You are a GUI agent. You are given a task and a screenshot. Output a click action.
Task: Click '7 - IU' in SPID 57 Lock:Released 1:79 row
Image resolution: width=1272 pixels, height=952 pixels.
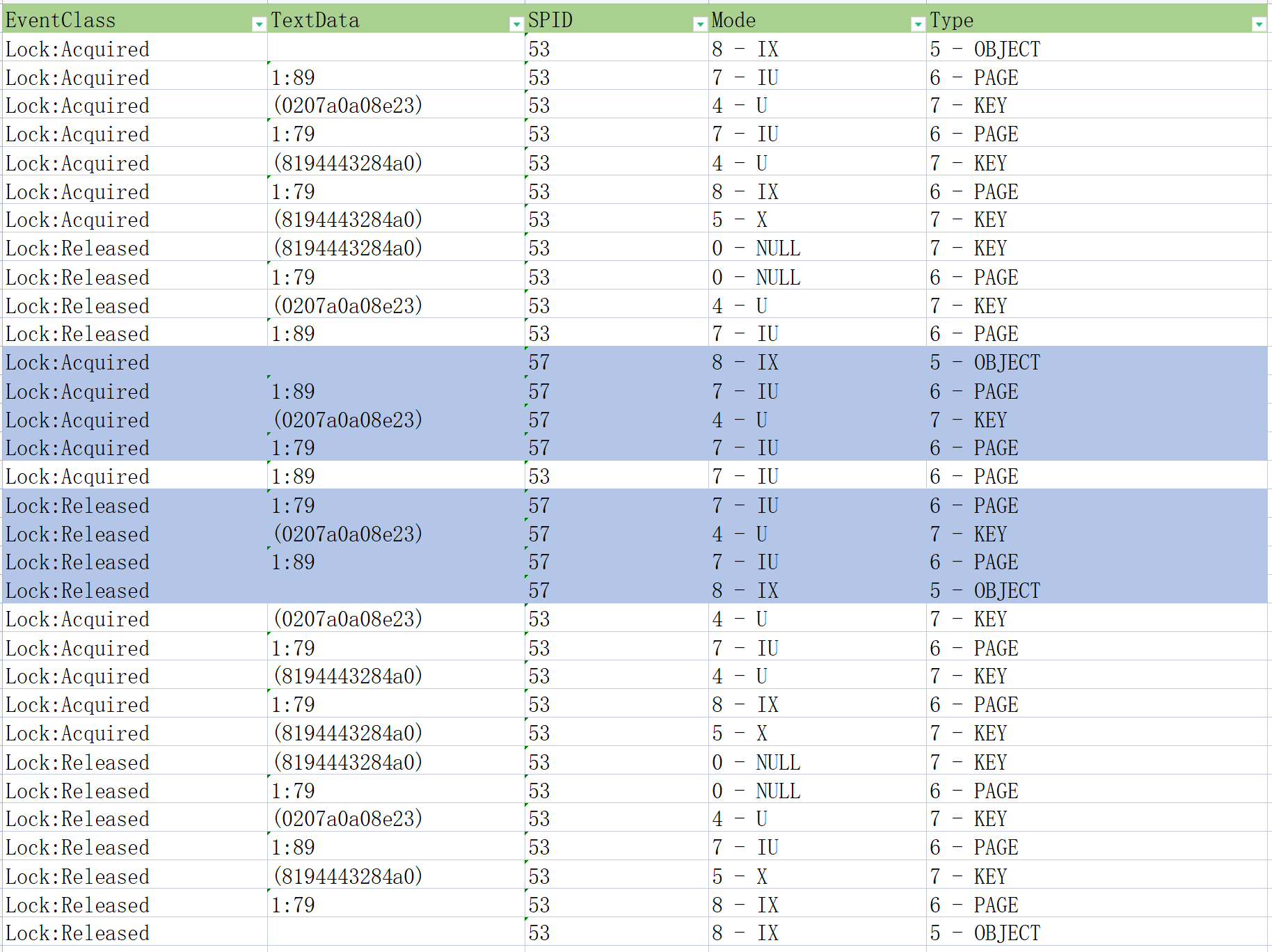(x=745, y=506)
